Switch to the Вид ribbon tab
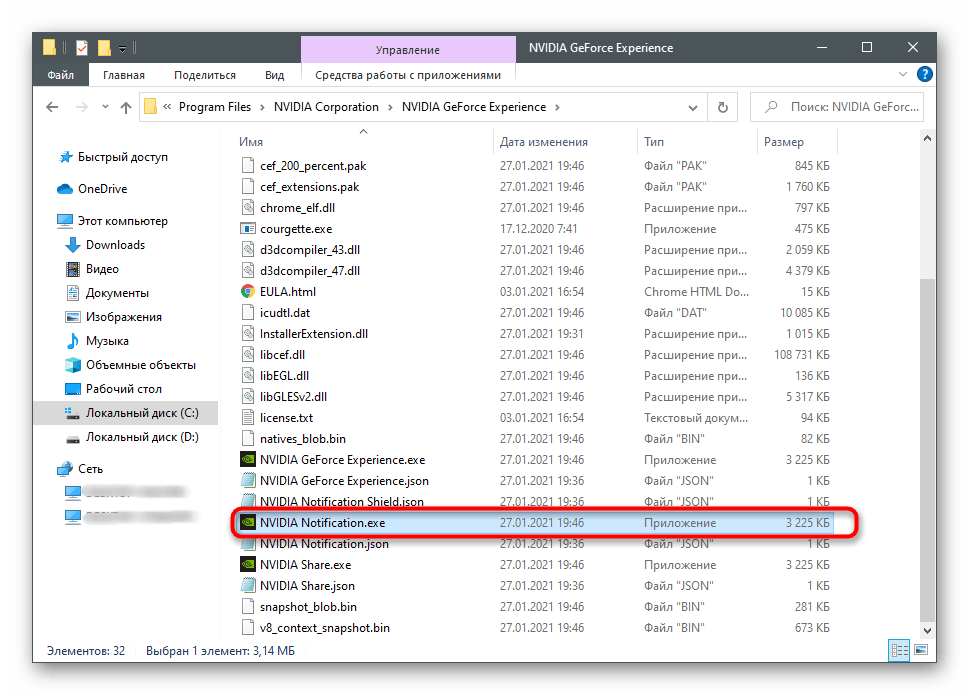 tap(274, 75)
